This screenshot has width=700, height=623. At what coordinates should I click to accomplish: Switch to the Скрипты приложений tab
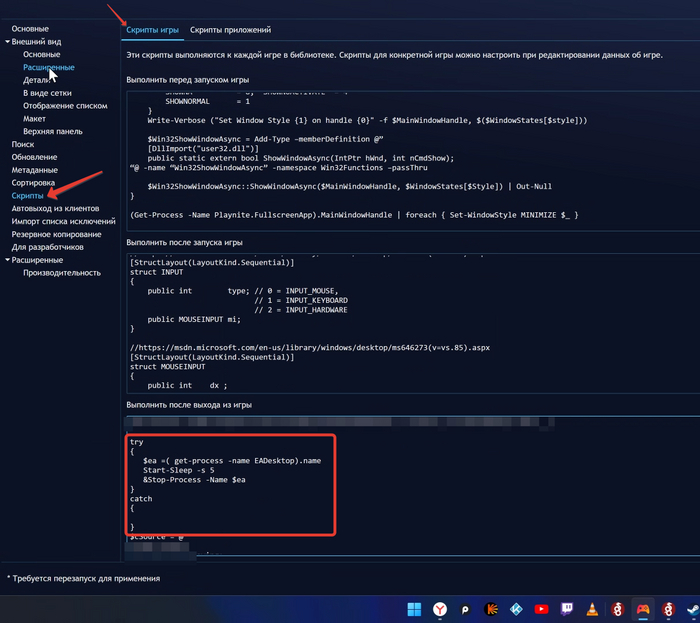click(230, 30)
